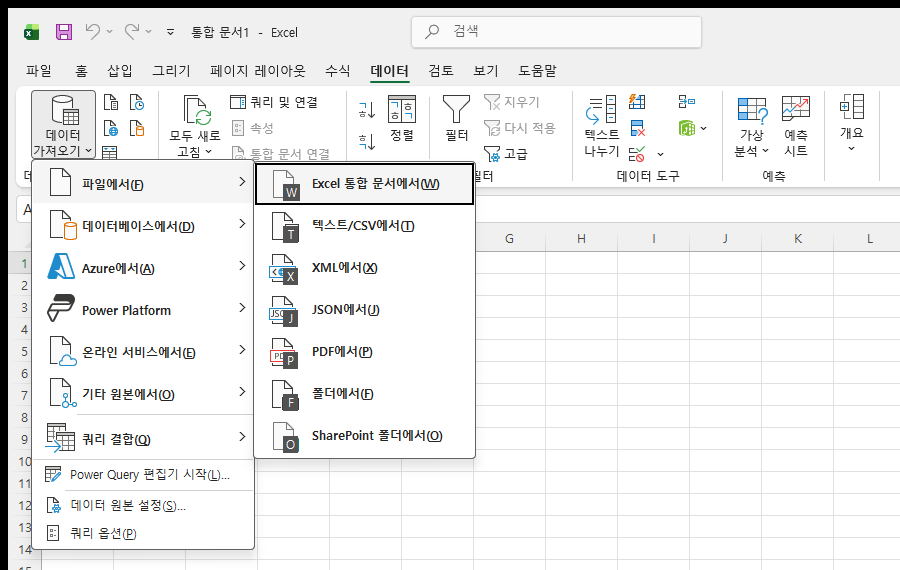The image size is (900, 570).
Task: Click the 데이터 가져오기 dropdown button
Action: [63, 125]
